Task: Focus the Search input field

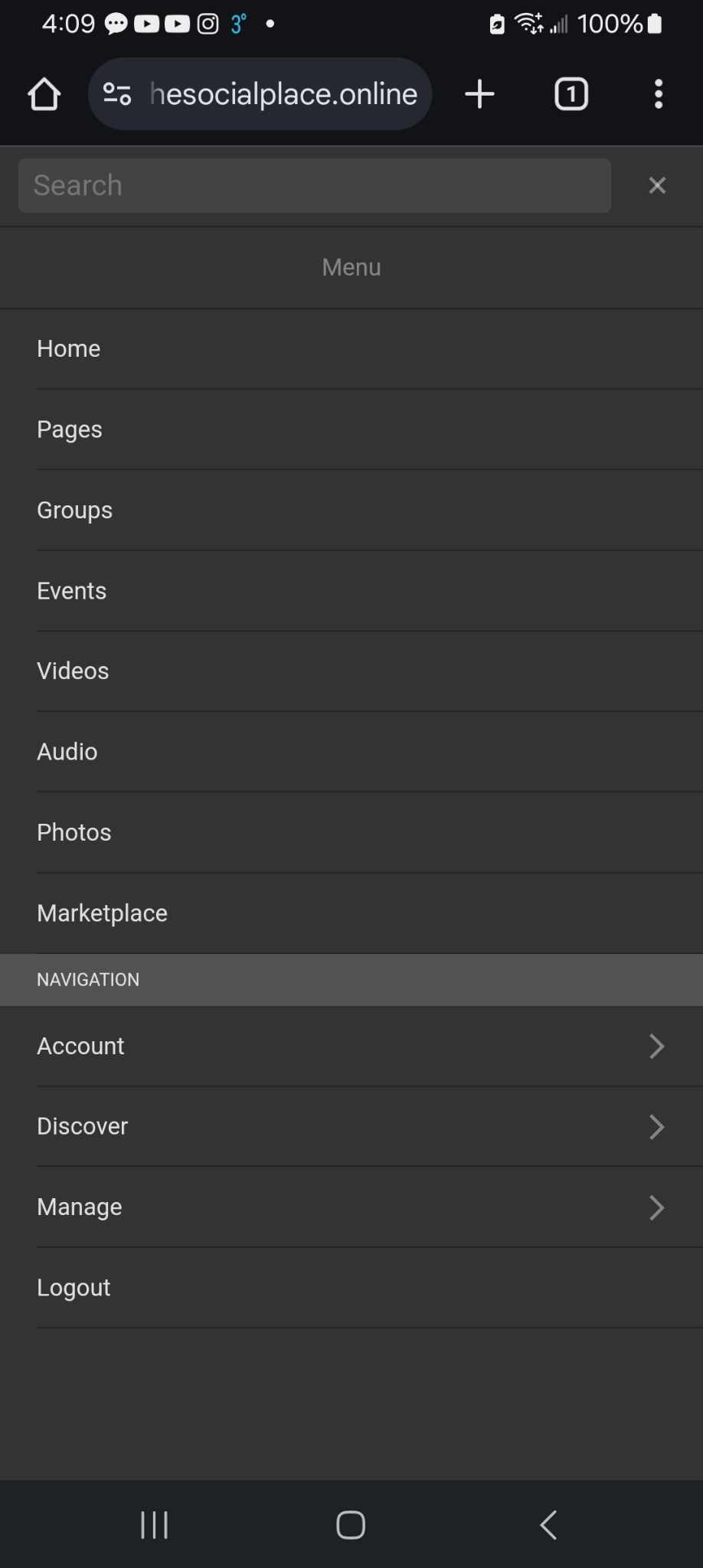Action: click(314, 185)
